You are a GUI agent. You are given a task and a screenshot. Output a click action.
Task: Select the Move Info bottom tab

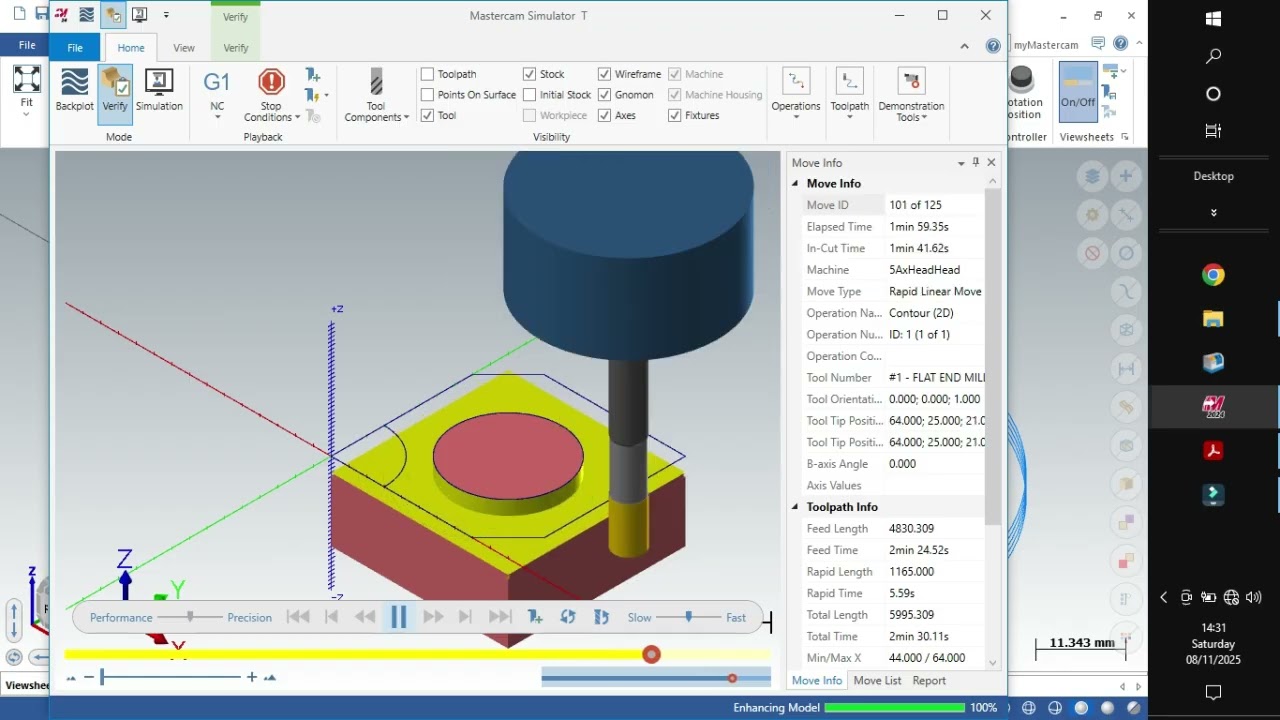tap(817, 681)
